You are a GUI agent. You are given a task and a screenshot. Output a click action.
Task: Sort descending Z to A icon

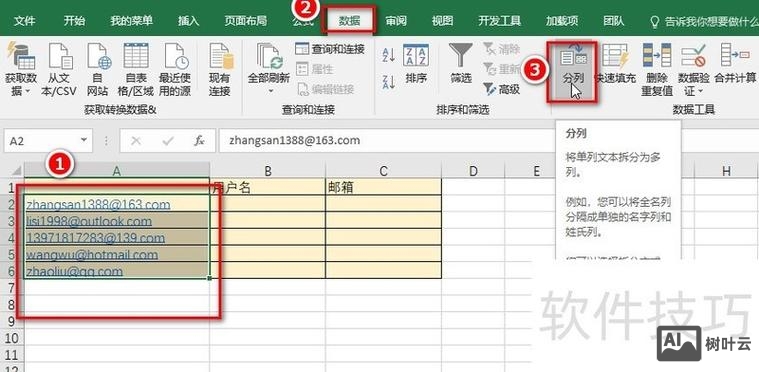coord(389,82)
